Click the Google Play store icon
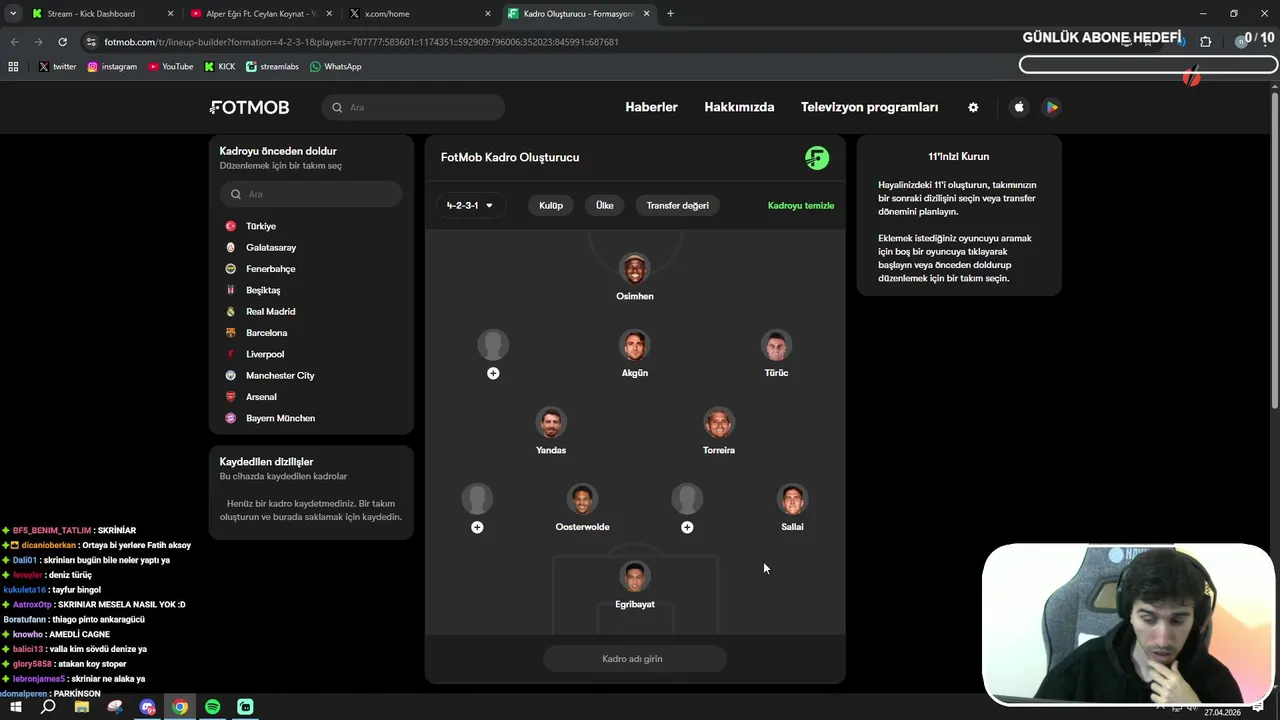 [x=1051, y=107]
